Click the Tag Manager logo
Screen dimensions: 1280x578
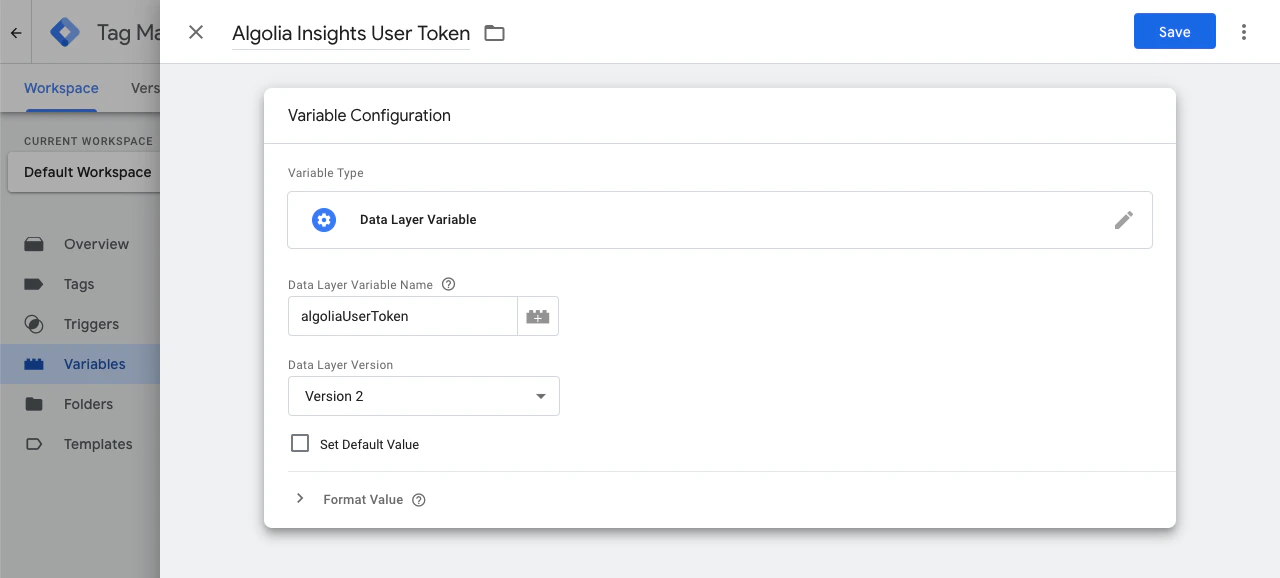pyautogui.click(x=64, y=31)
